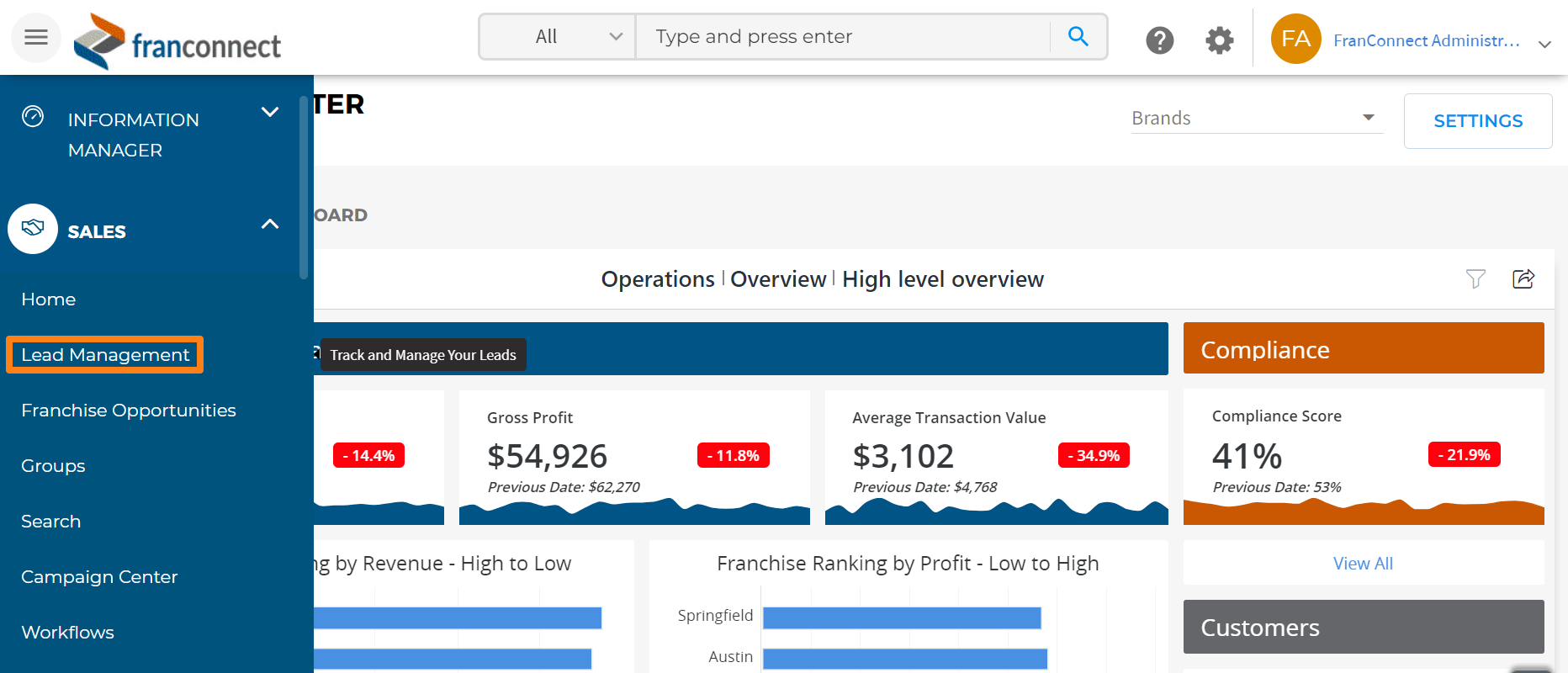
Task: Select Groups in the Sales menu
Action: point(53,466)
